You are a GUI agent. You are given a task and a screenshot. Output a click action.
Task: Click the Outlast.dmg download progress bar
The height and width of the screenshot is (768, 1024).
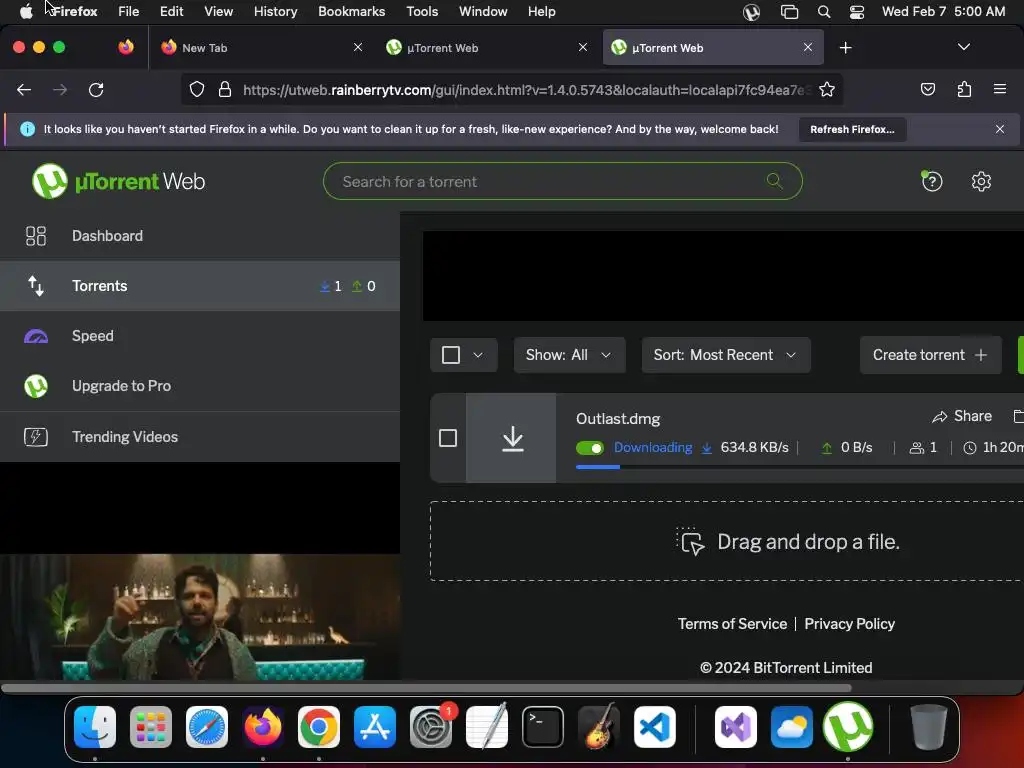pyautogui.click(x=799, y=467)
